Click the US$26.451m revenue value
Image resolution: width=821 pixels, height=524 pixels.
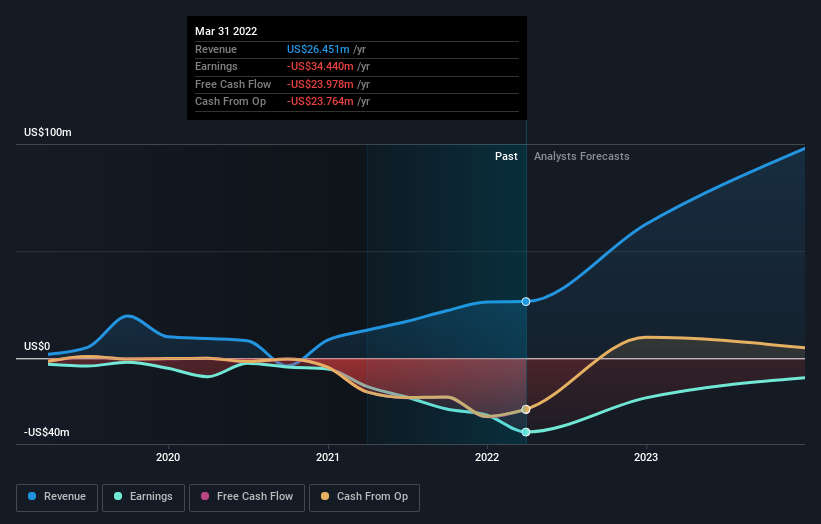click(x=318, y=49)
